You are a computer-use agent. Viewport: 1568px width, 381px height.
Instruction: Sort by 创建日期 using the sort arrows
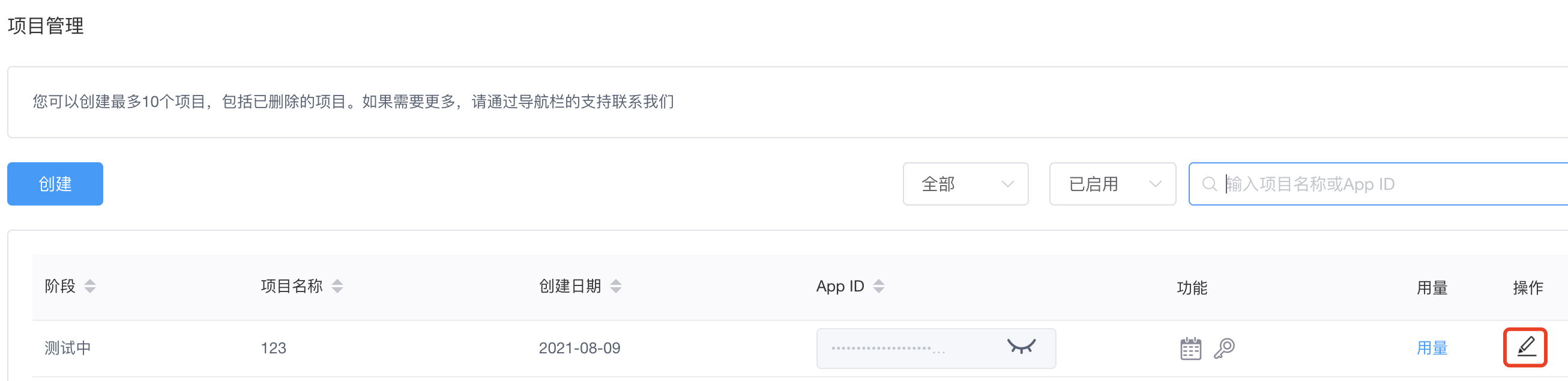(616, 286)
